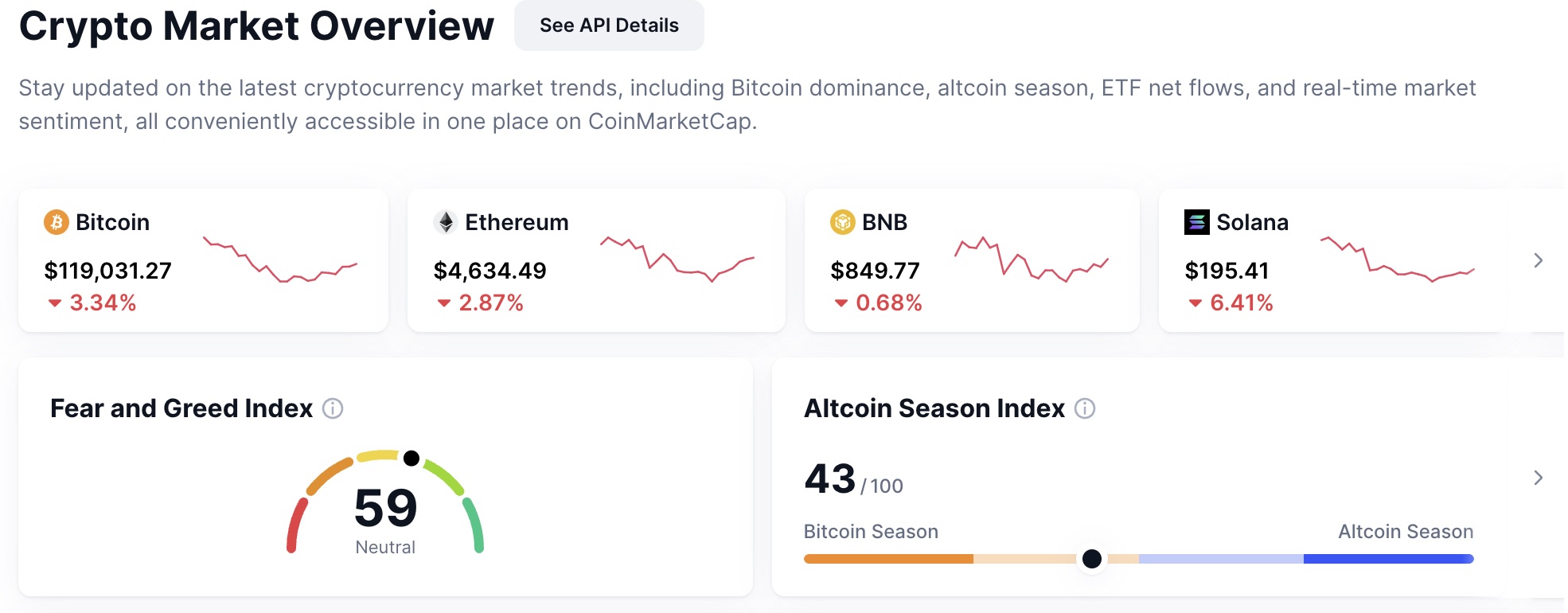Expand Altcoin Season Index with right chevron
Image resolution: width=1568 pixels, height=613 pixels.
click(x=1538, y=478)
